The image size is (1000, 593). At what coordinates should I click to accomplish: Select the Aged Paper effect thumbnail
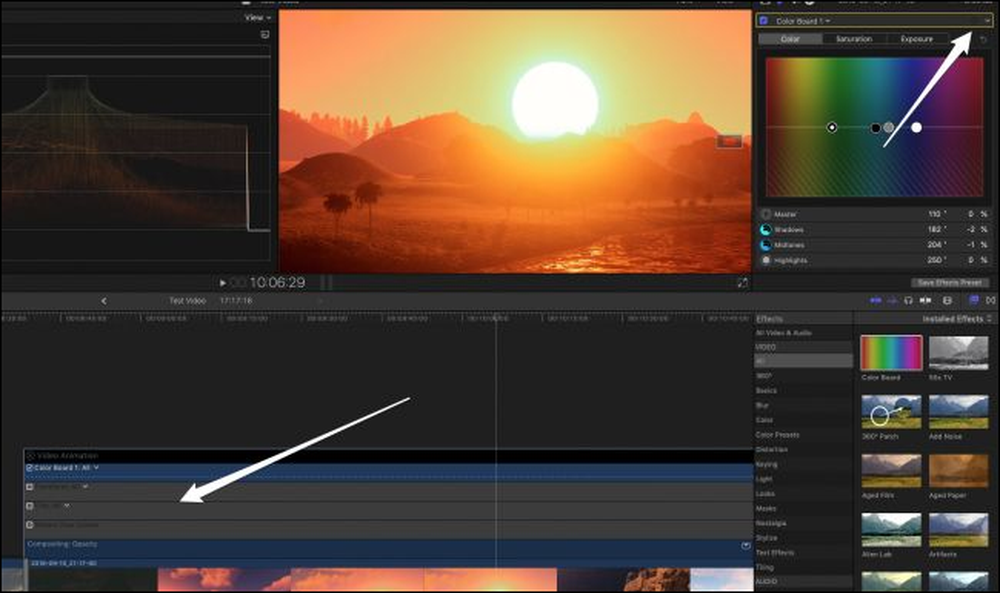(x=959, y=471)
